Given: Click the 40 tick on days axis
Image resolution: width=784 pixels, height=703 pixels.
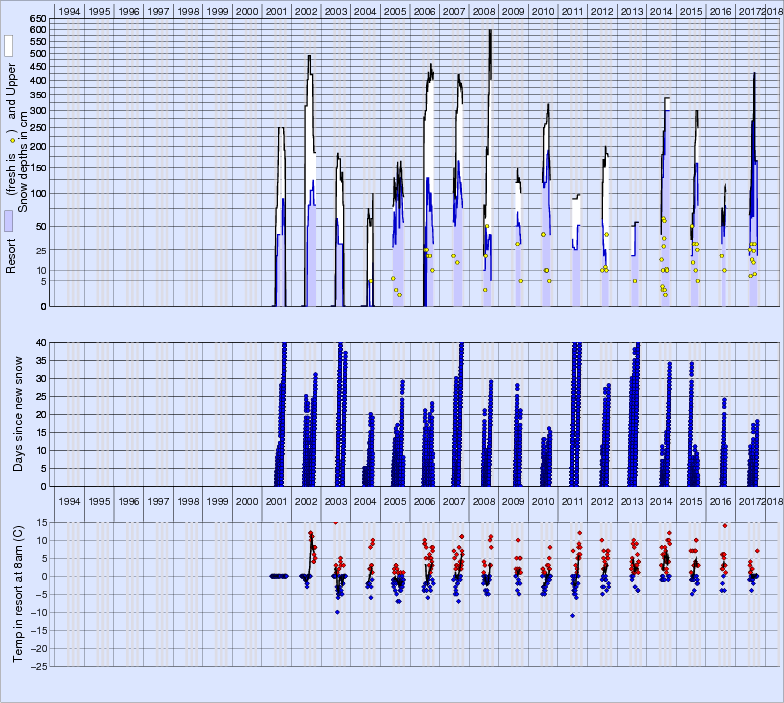Looking at the screenshot, I should coord(41,342).
